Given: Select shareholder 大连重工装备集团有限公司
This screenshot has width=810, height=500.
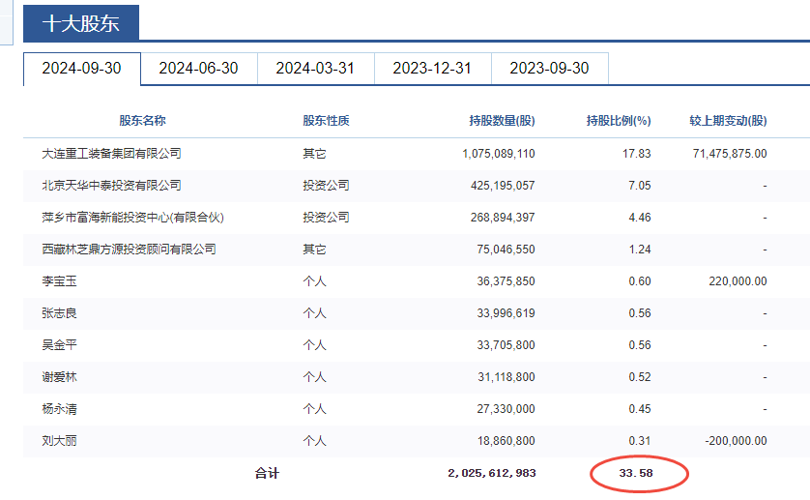Looking at the screenshot, I should (112, 153).
